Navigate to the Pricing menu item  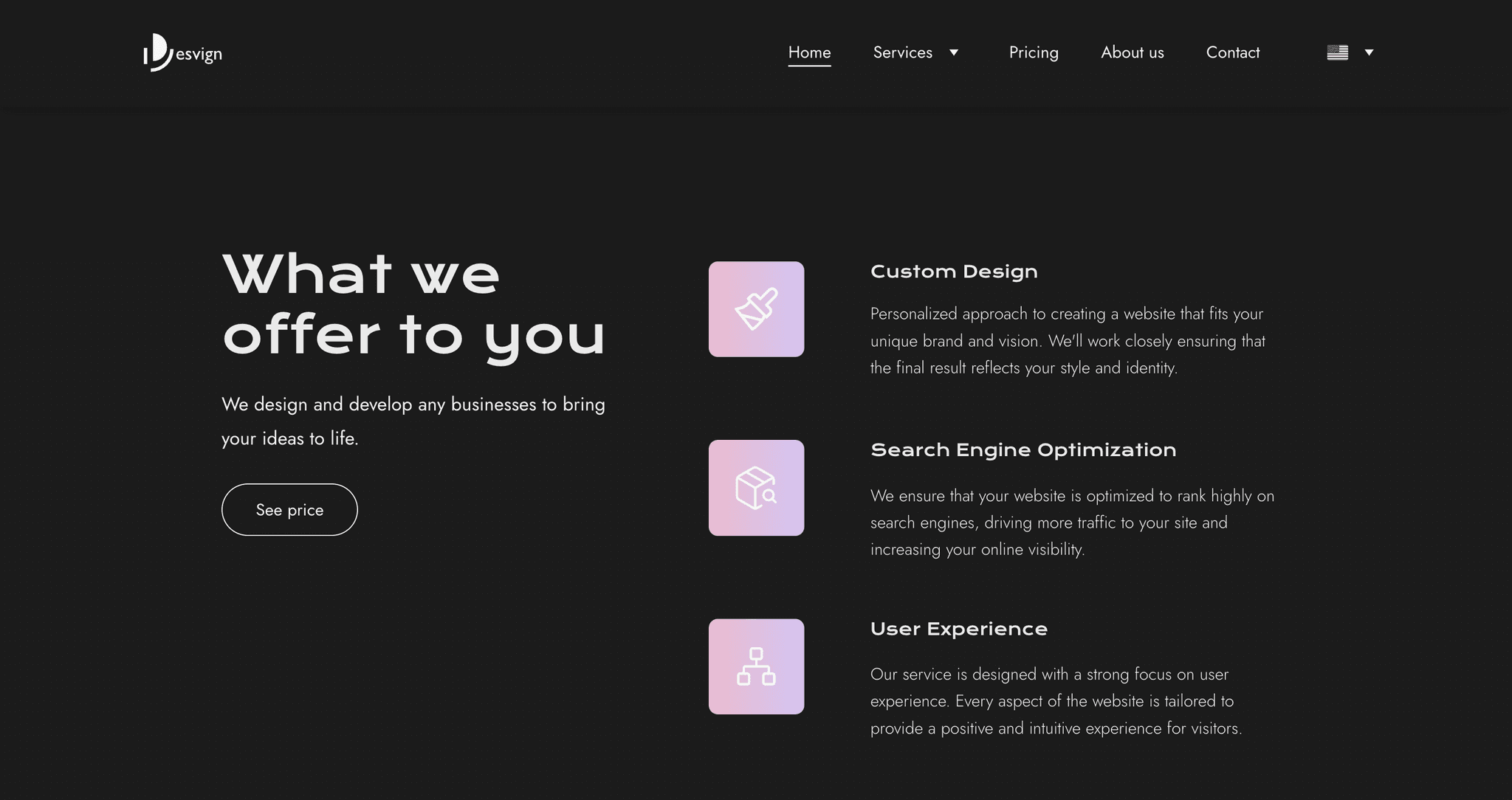coord(1033,52)
